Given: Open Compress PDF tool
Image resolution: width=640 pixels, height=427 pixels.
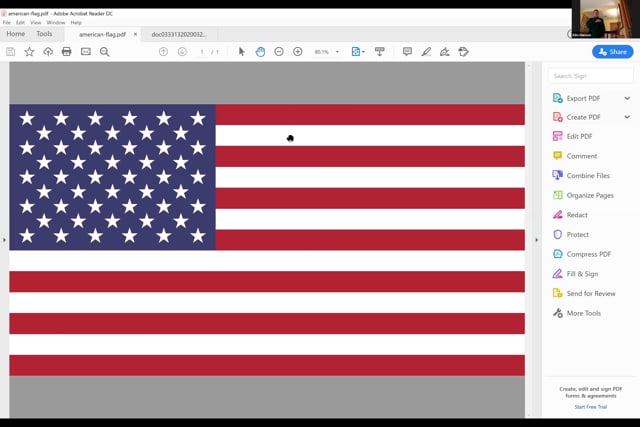Looking at the screenshot, I should [x=582, y=254].
